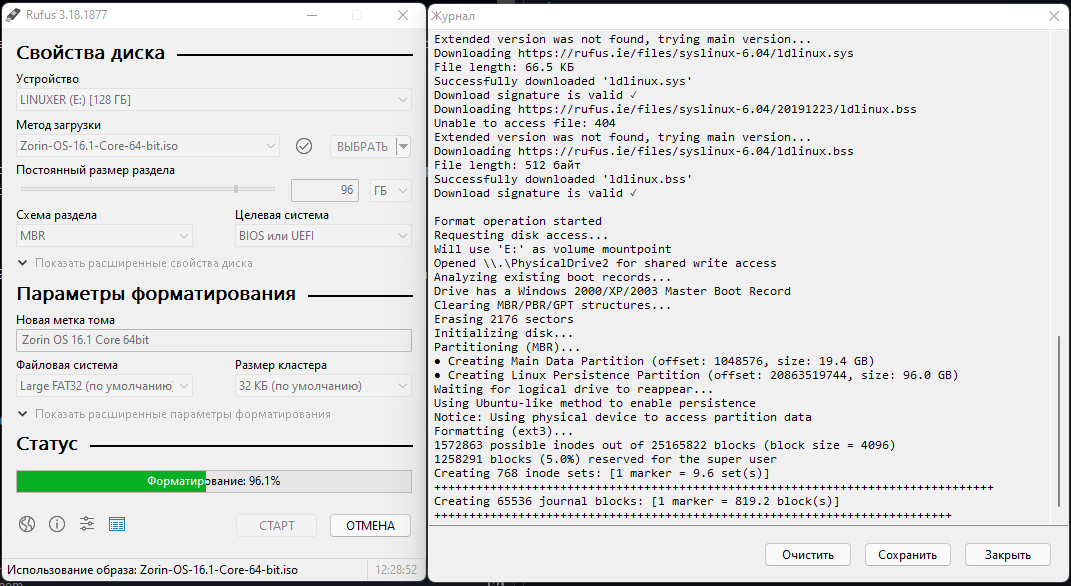Click the Новая метка тома text field
This screenshot has height=586, width=1071.
click(x=214, y=340)
